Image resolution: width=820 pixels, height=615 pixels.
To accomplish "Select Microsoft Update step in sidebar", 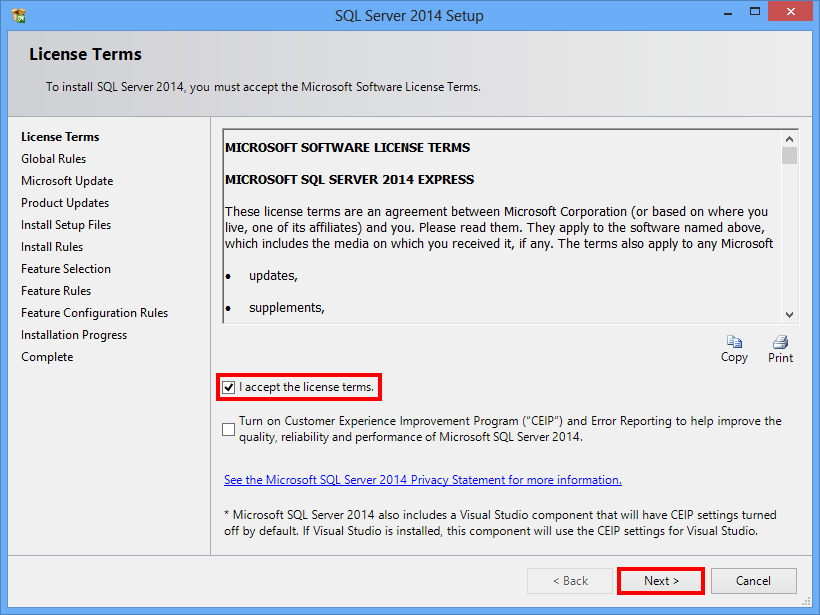I will coord(66,180).
